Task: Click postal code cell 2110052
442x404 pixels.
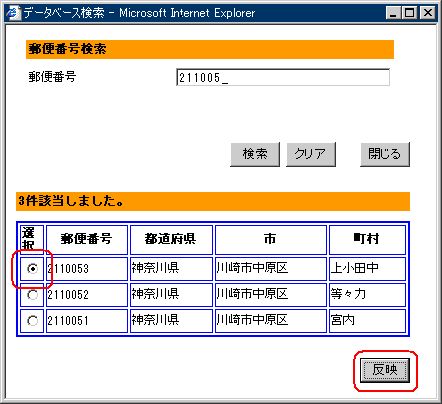Action: (87, 295)
